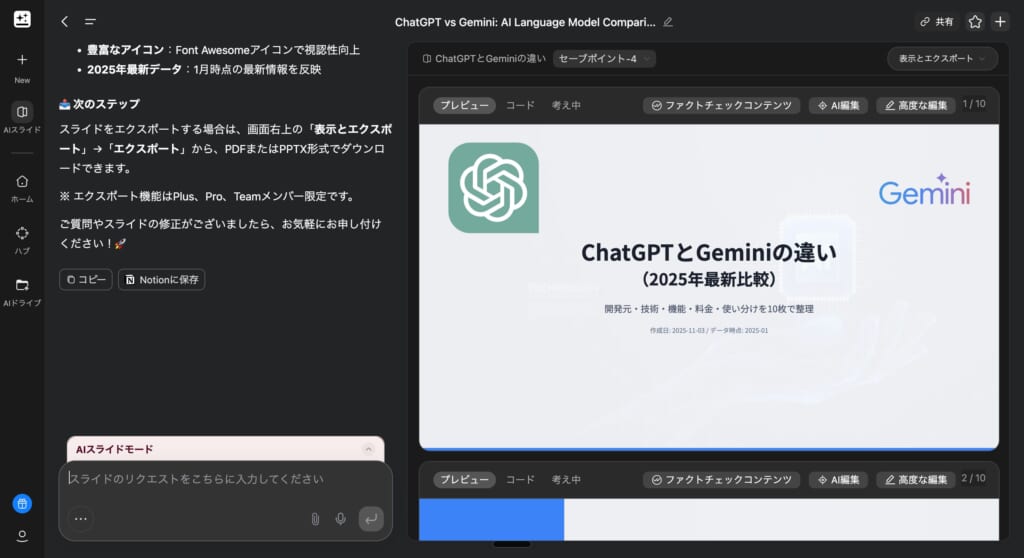1024x558 pixels.
Task: Switch to the 考え中 tab on slide 2
Action: [566, 480]
